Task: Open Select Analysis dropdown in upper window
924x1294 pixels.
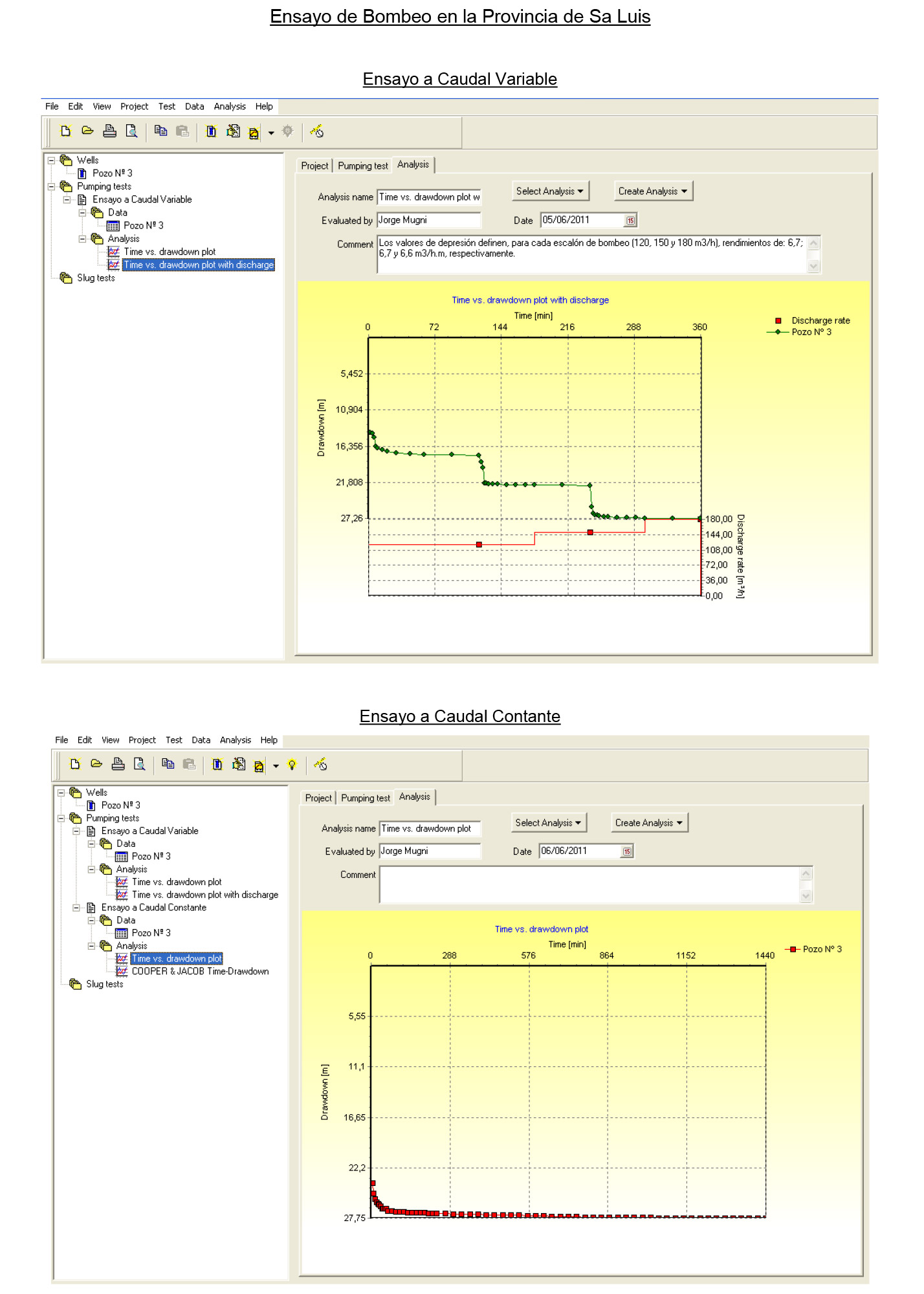Action: click(x=550, y=191)
